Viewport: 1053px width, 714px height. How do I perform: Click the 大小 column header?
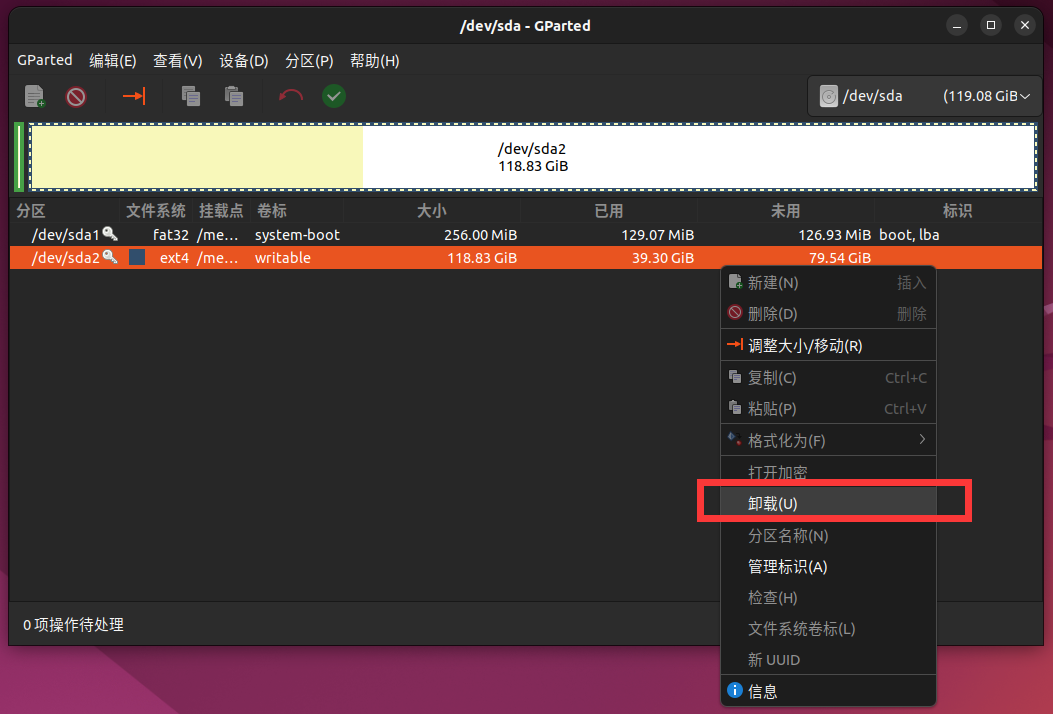click(x=431, y=211)
